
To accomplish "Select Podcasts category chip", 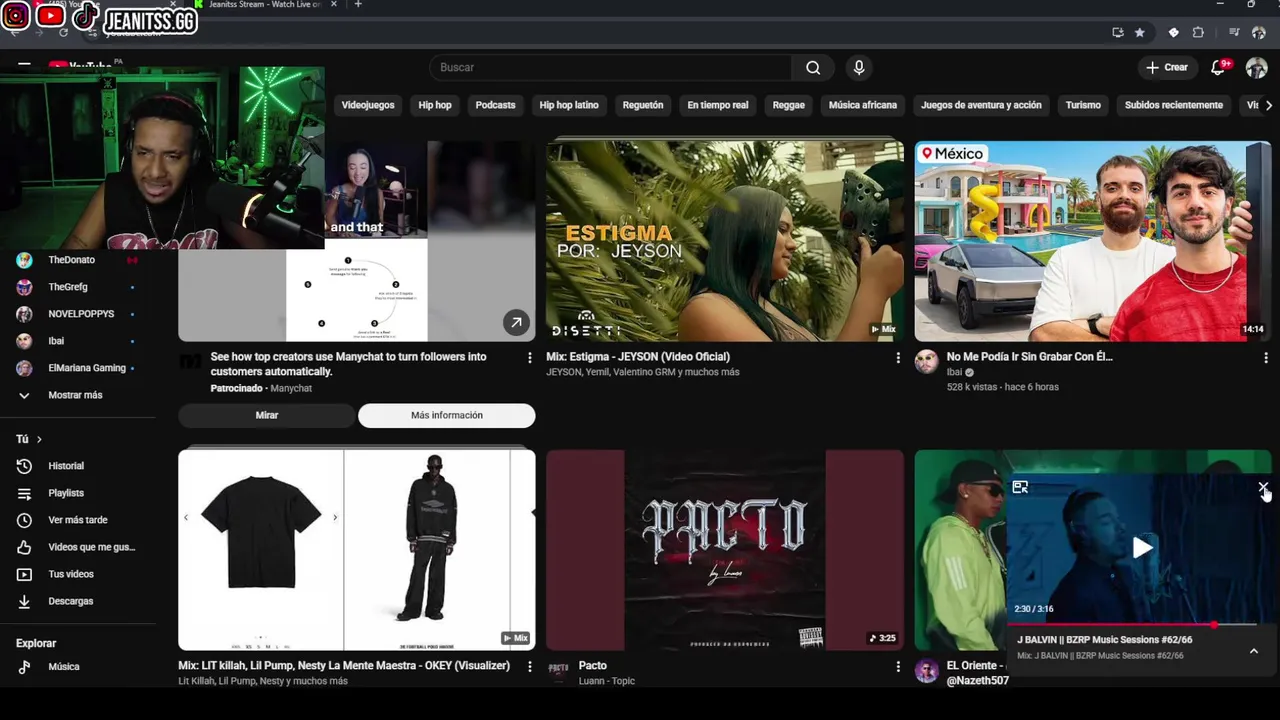I will tap(495, 105).
